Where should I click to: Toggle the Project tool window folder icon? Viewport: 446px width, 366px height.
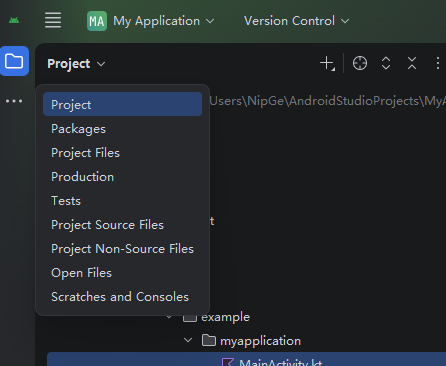click(14, 61)
